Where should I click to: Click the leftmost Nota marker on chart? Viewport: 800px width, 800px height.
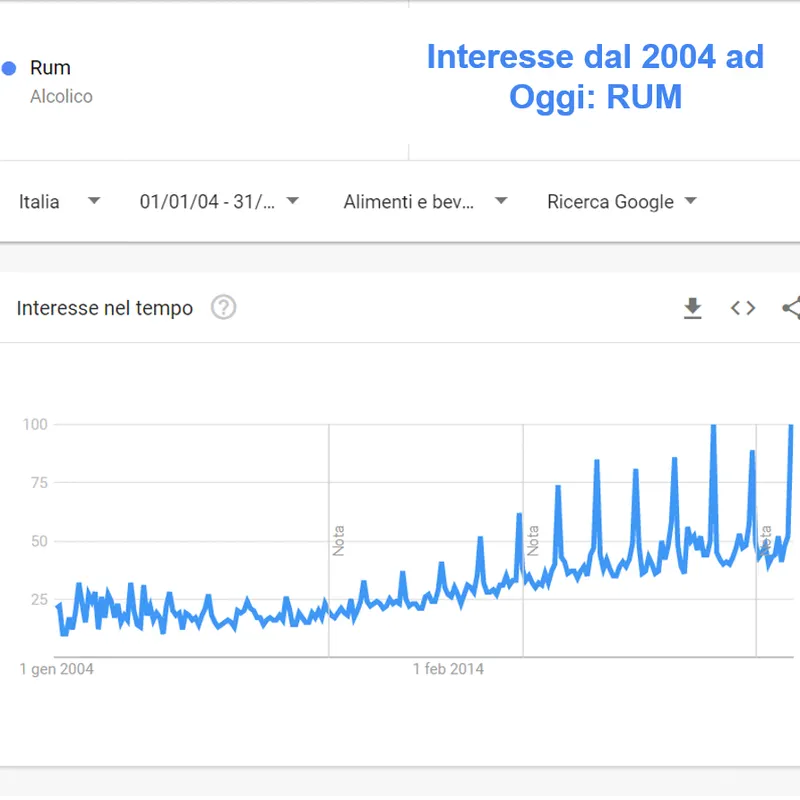click(x=339, y=541)
